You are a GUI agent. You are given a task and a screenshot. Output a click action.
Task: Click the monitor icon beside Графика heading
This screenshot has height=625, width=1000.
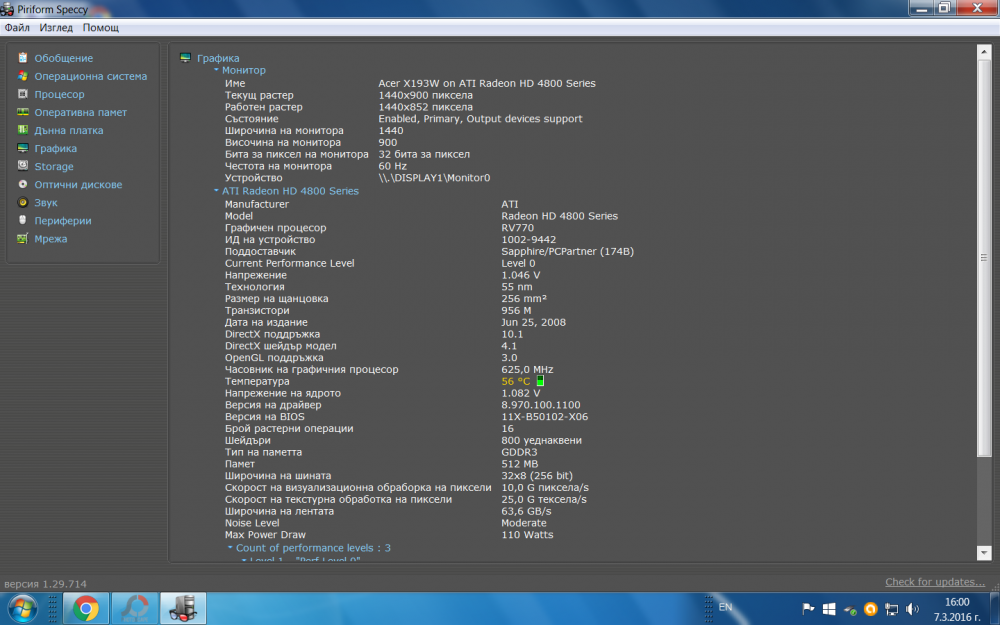coord(186,58)
